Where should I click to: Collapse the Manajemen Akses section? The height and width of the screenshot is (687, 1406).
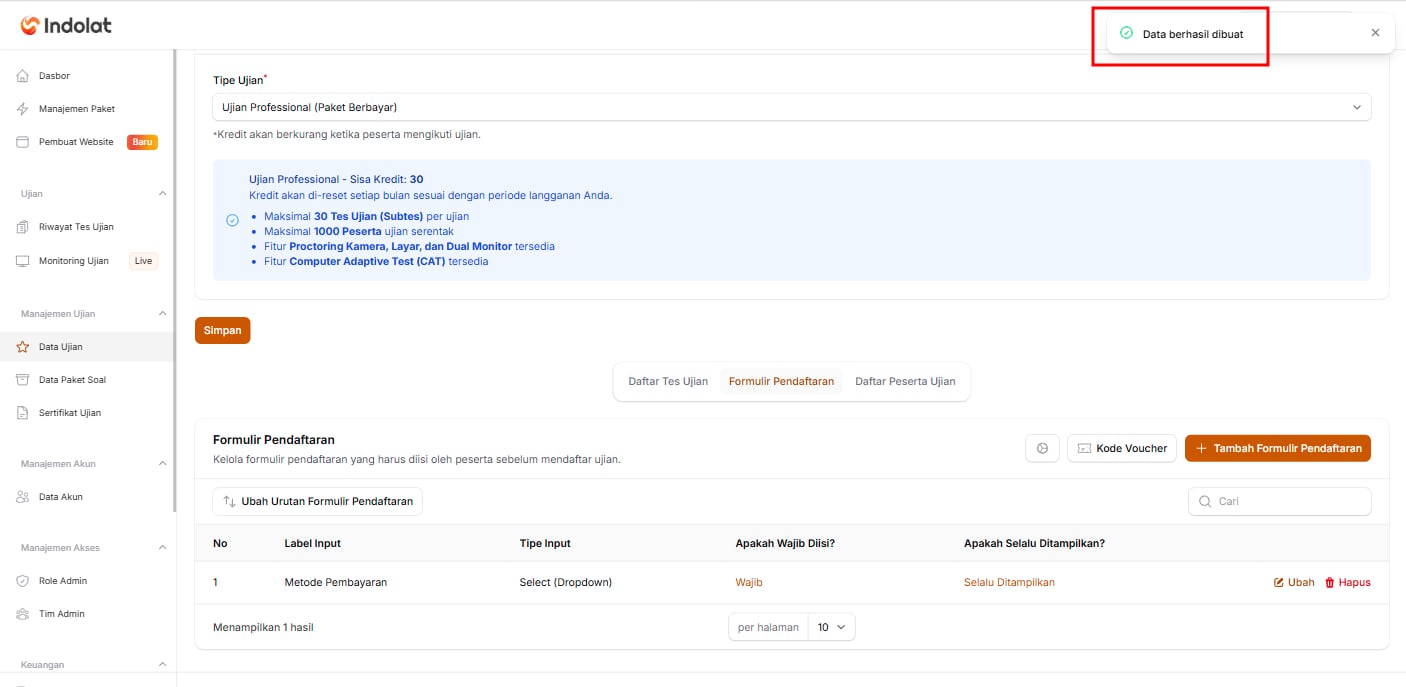click(x=163, y=548)
